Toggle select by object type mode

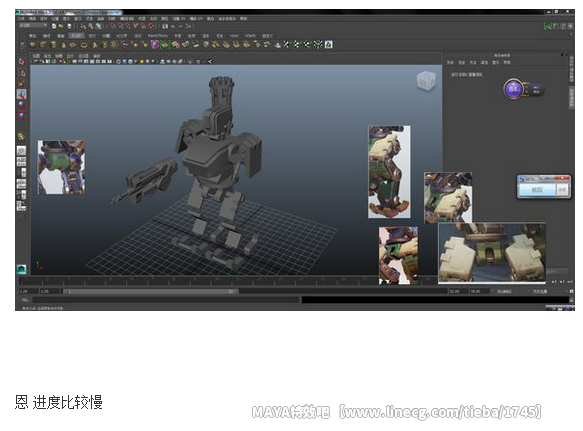pyautogui.click(x=91, y=26)
